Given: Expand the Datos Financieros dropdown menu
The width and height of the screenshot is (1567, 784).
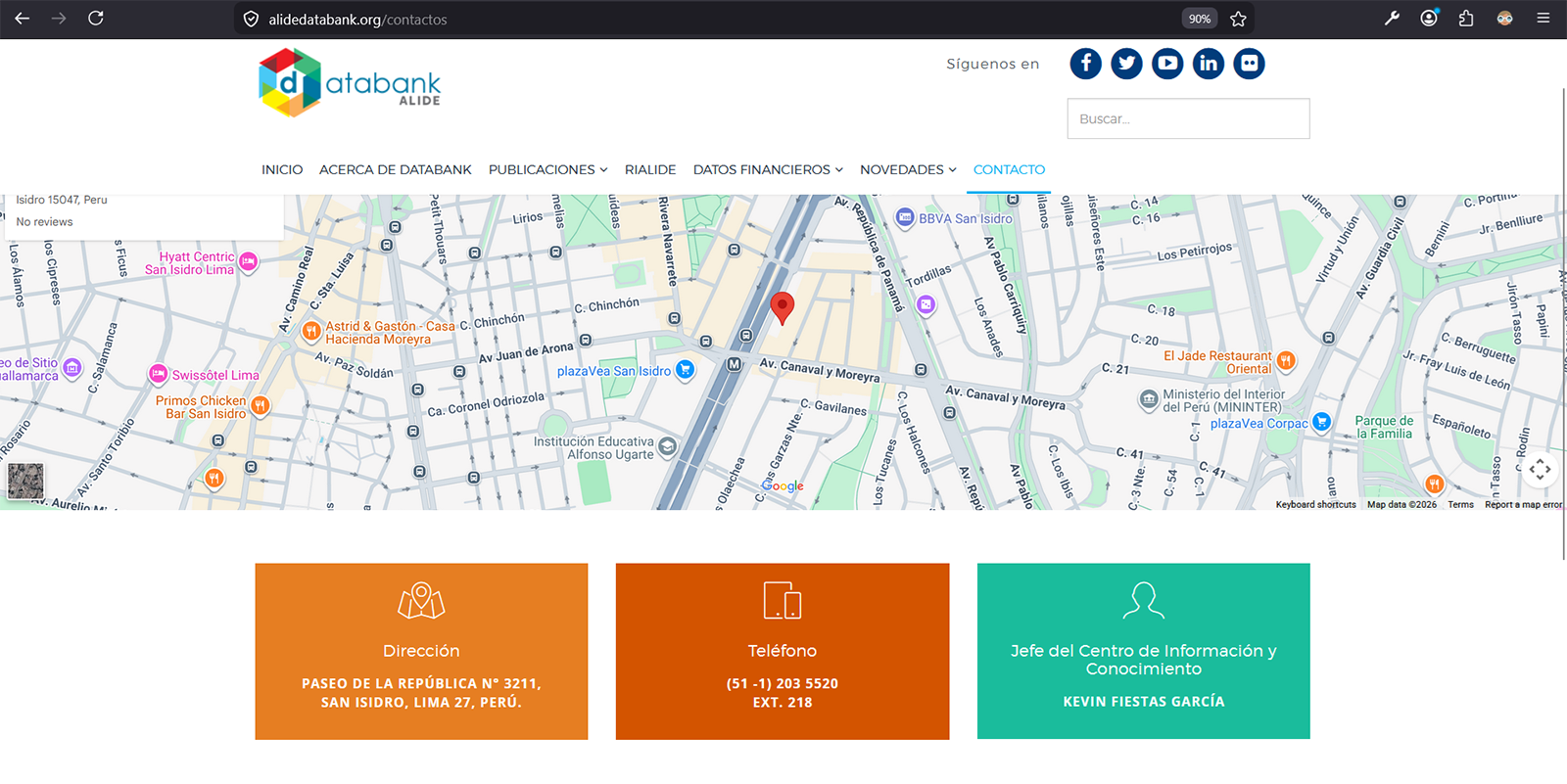Looking at the screenshot, I should [x=768, y=169].
